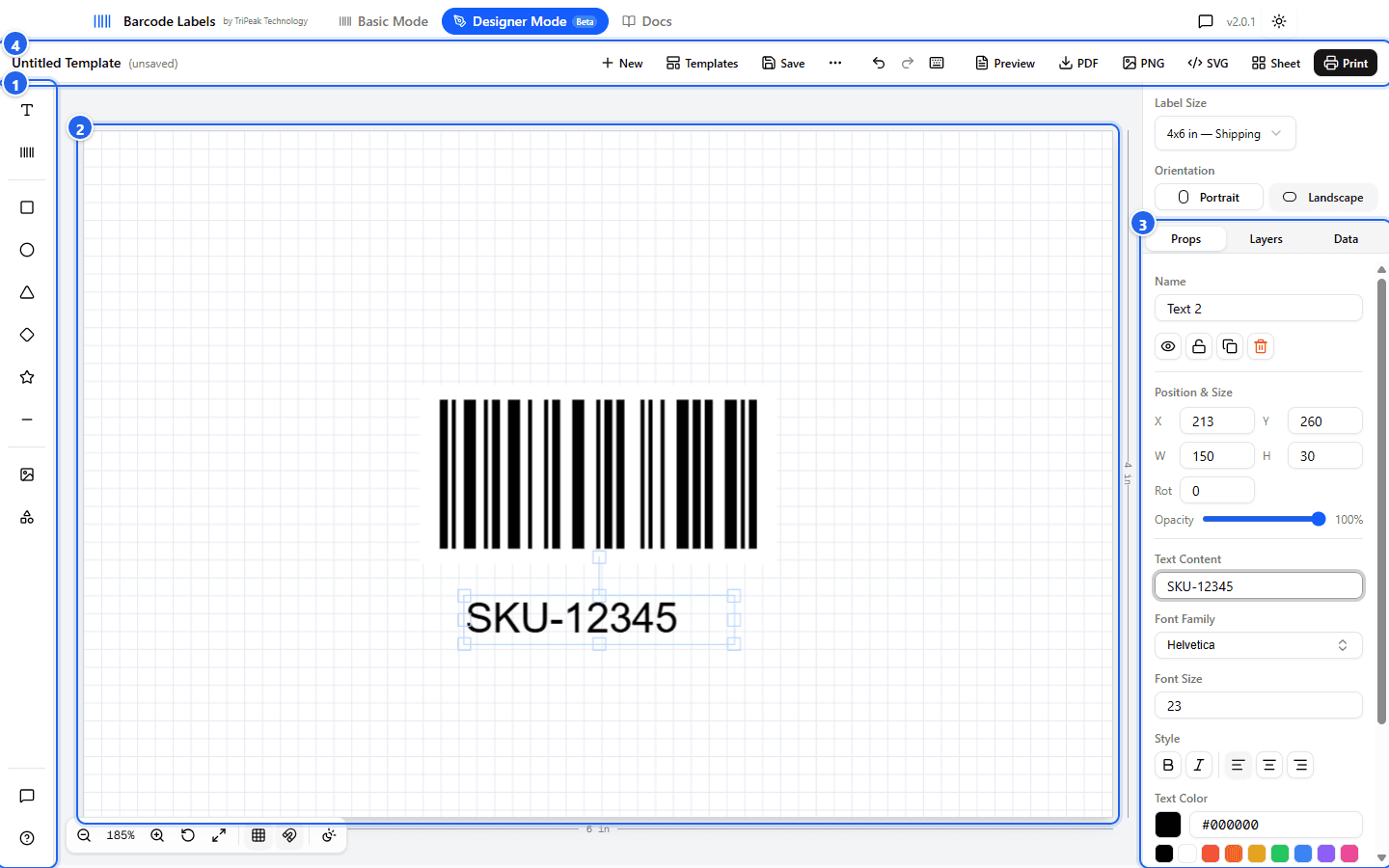
Task: Switch to Basic Mode
Action: point(383,21)
